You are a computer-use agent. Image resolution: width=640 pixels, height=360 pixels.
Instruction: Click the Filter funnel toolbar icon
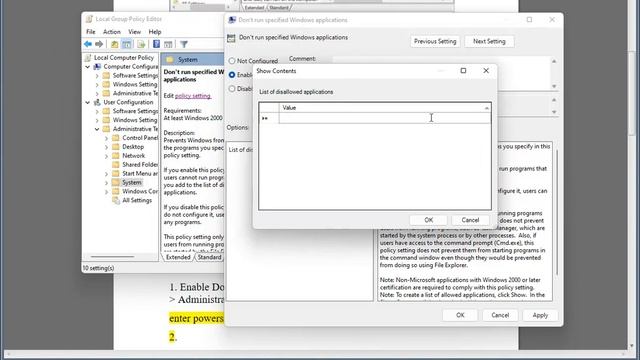coord(184,44)
